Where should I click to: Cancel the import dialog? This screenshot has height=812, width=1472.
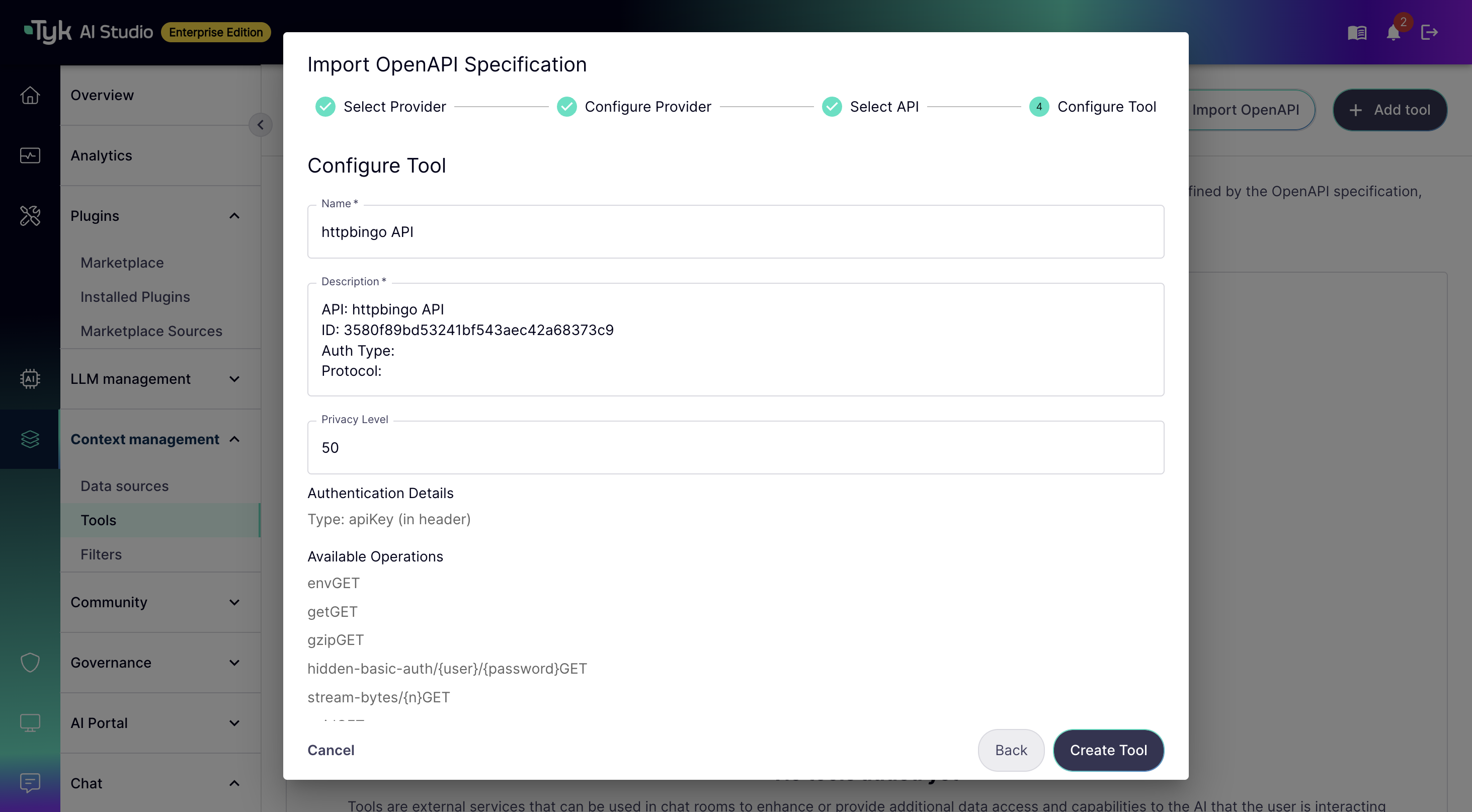pyautogui.click(x=331, y=750)
